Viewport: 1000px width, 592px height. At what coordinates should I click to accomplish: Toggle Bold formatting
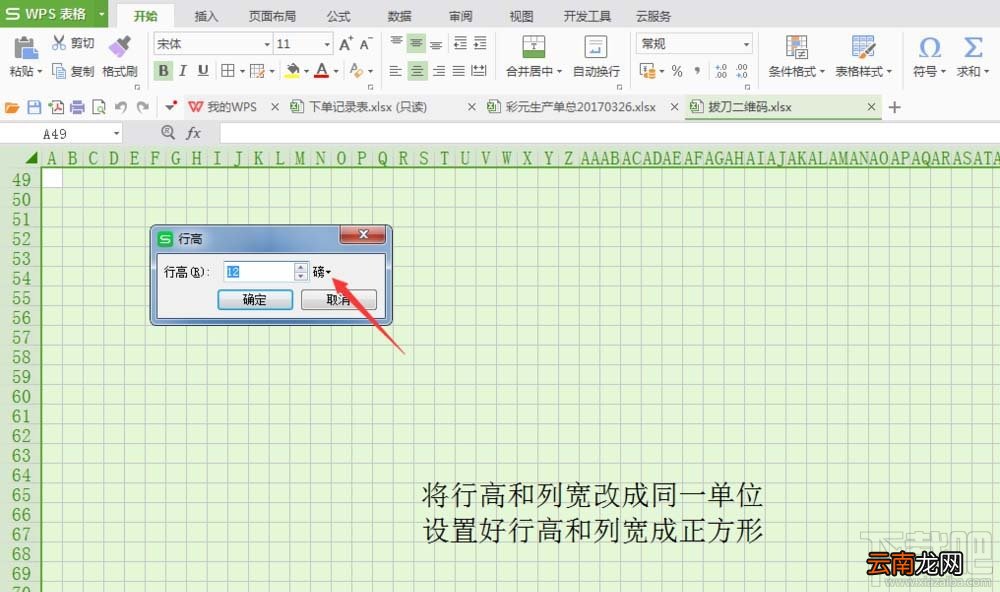coord(163,71)
